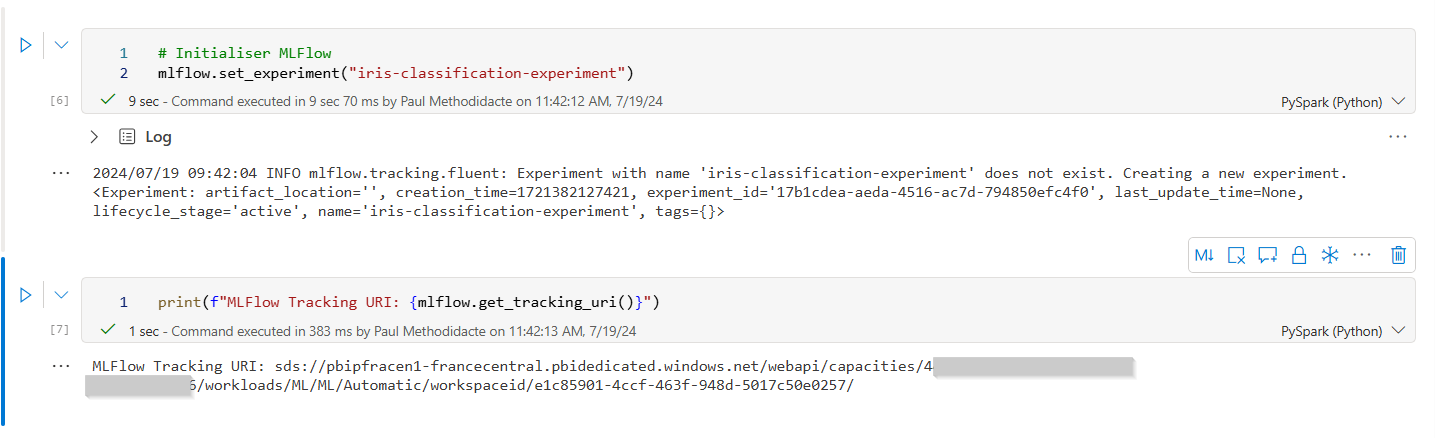1435x438 pixels.
Task: Click the Log list icon
Action: click(127, 137)
